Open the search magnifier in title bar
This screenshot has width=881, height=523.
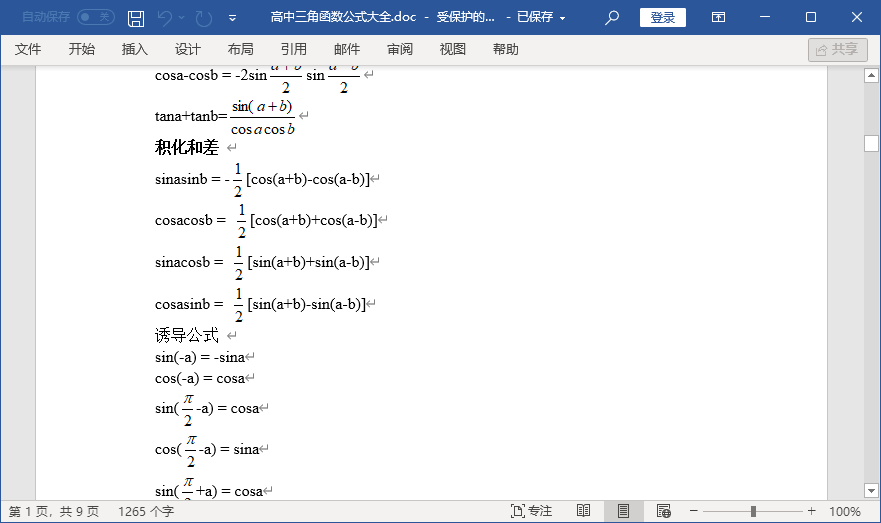612,18
